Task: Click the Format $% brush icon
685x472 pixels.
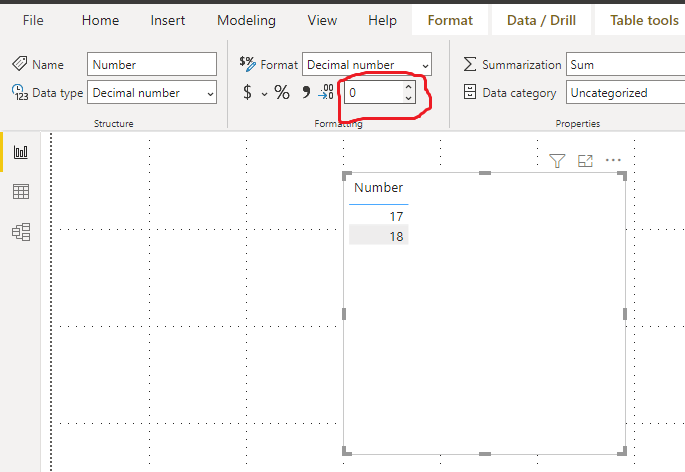Action: [x=247, y=64]
